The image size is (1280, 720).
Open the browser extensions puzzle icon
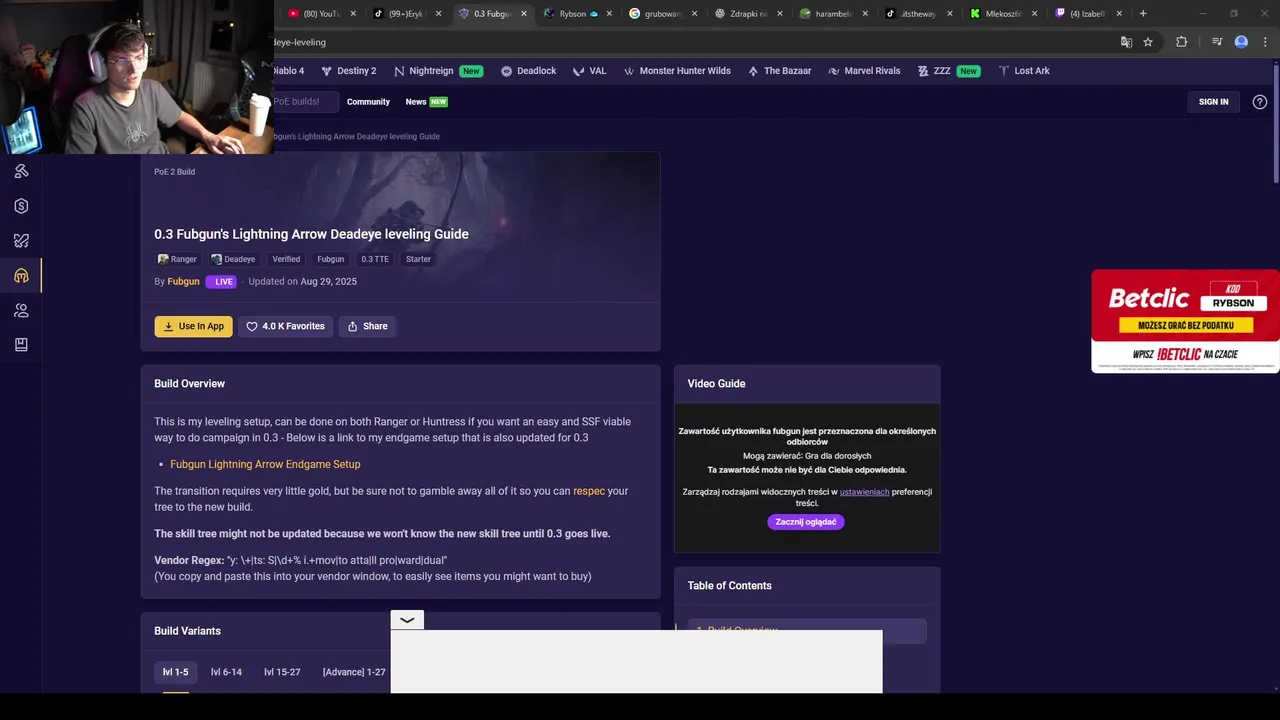click(x=1182, y=42)
